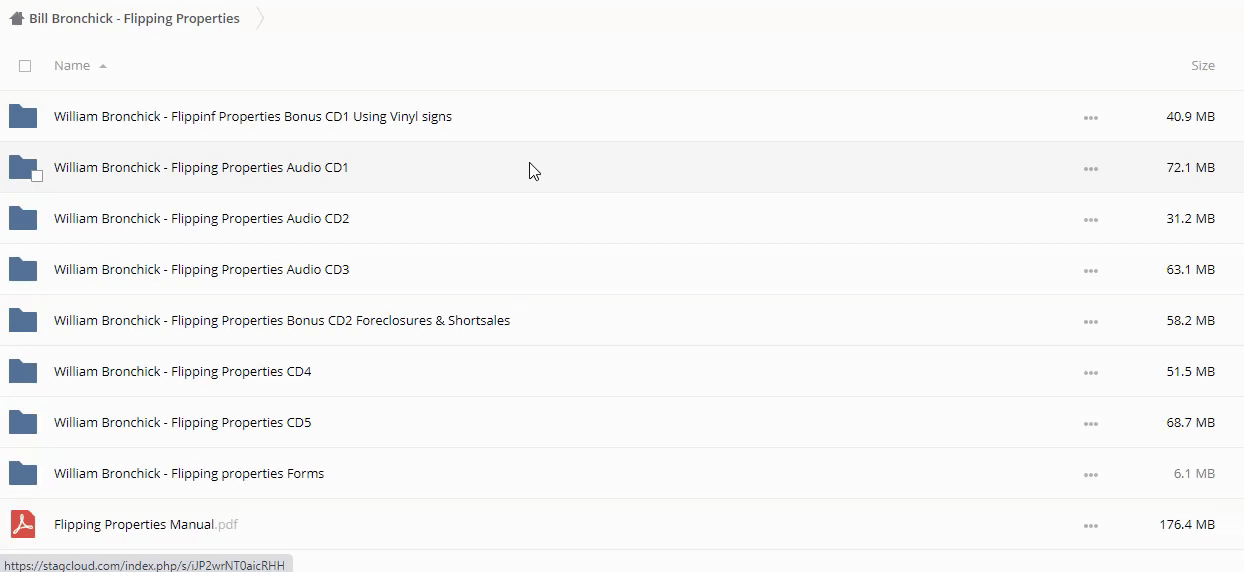Image resolution: width=1244 pixels, height=572 pixels.
Task: Open Bonus CD2 Foreclosures & Shortsales folder
Action: coord(282,321)
